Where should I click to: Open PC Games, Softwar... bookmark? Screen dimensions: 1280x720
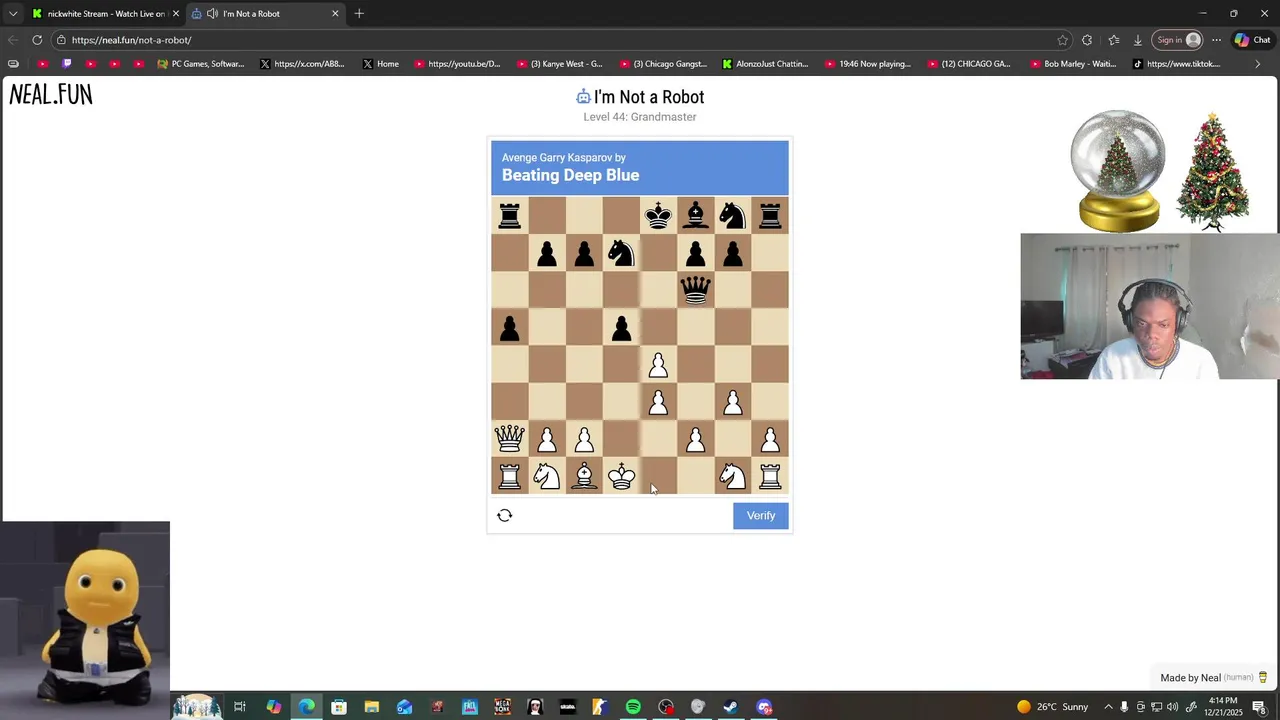(x=201, y=64)
